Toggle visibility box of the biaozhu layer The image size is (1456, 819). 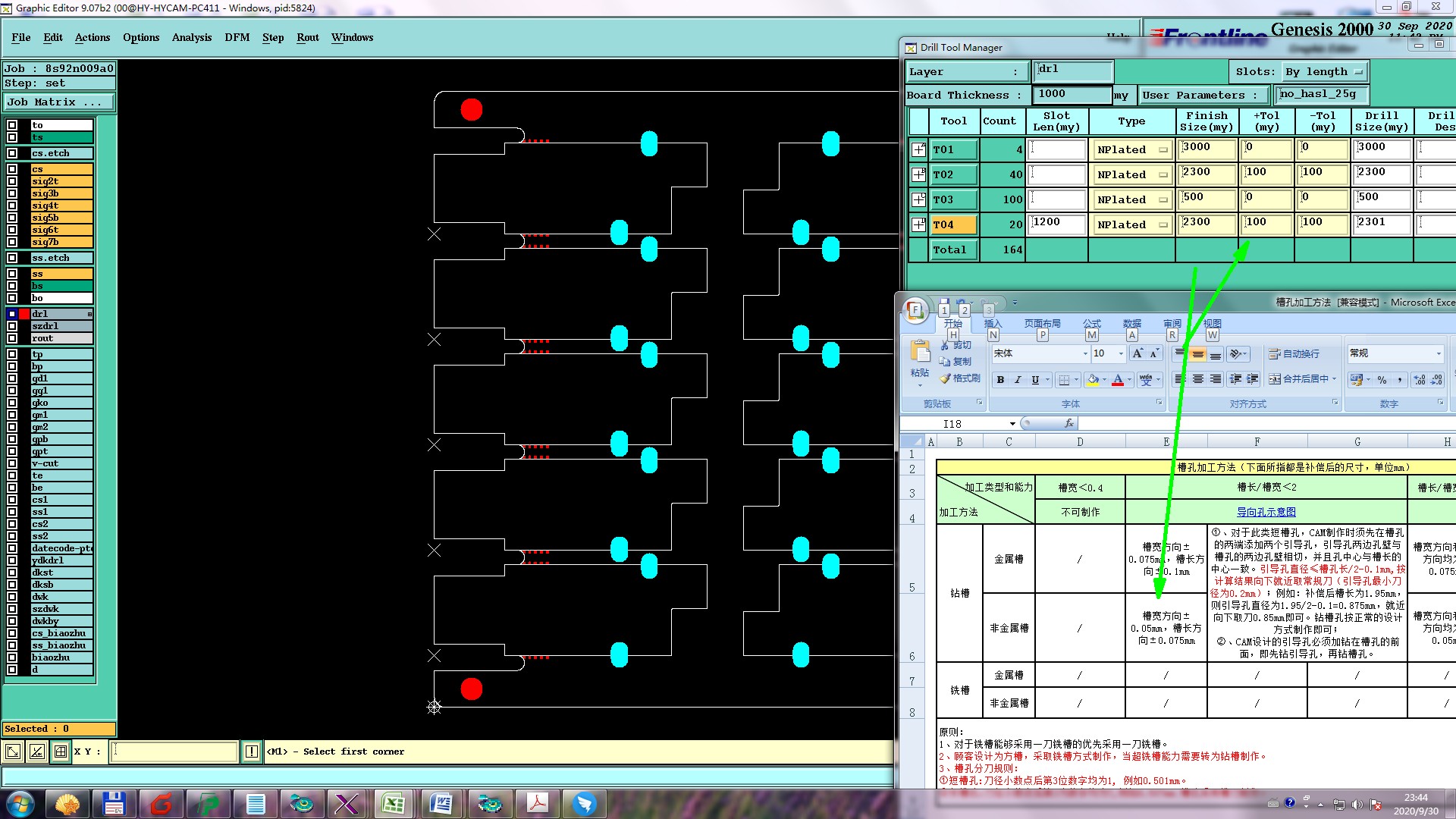coord(12,657)
